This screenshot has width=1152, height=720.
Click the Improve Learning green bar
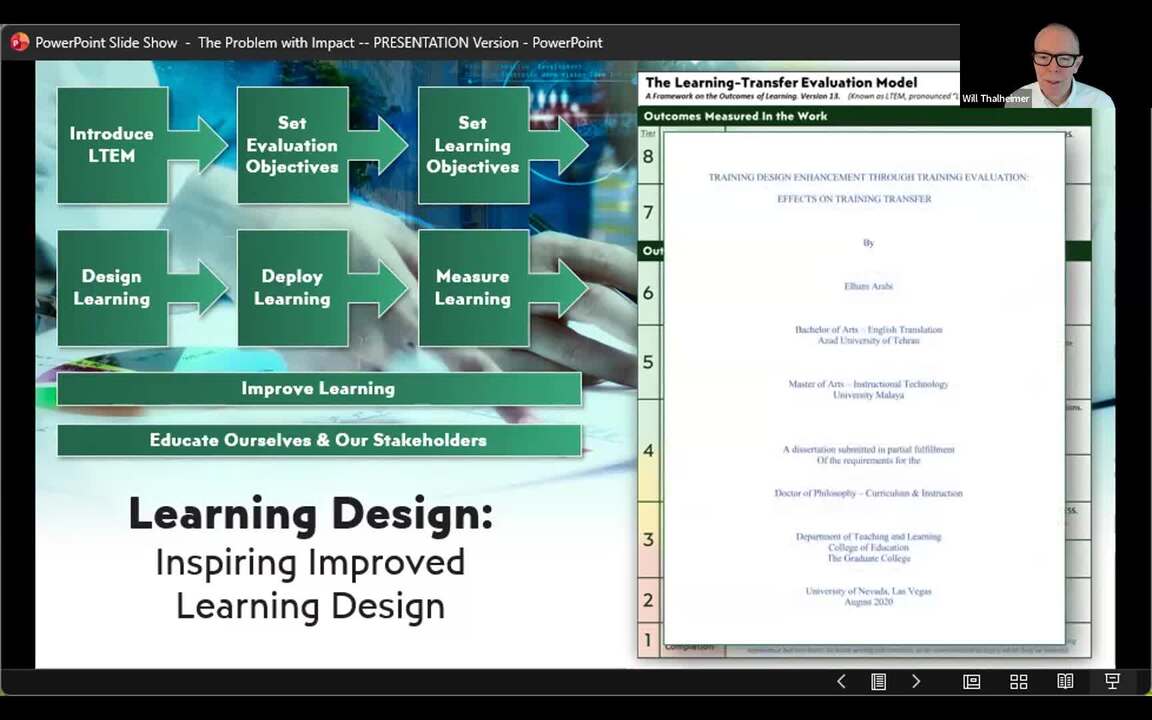(318, 389)
